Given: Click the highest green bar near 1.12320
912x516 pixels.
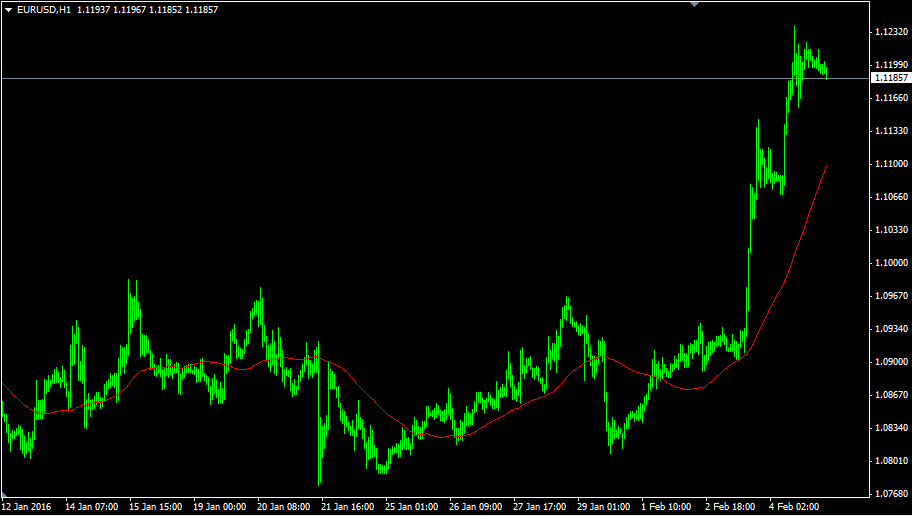Looking at the screenshot, I should [x=795, y=52].
